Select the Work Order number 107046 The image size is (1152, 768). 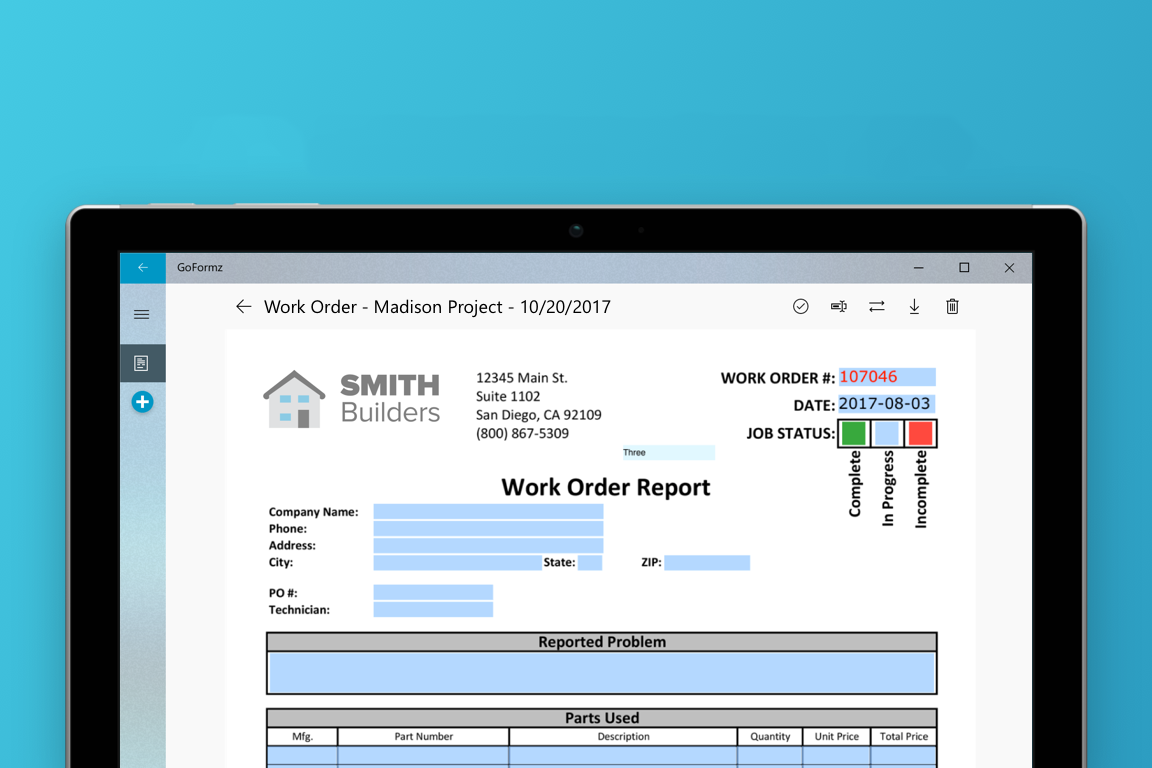(887, 377)
